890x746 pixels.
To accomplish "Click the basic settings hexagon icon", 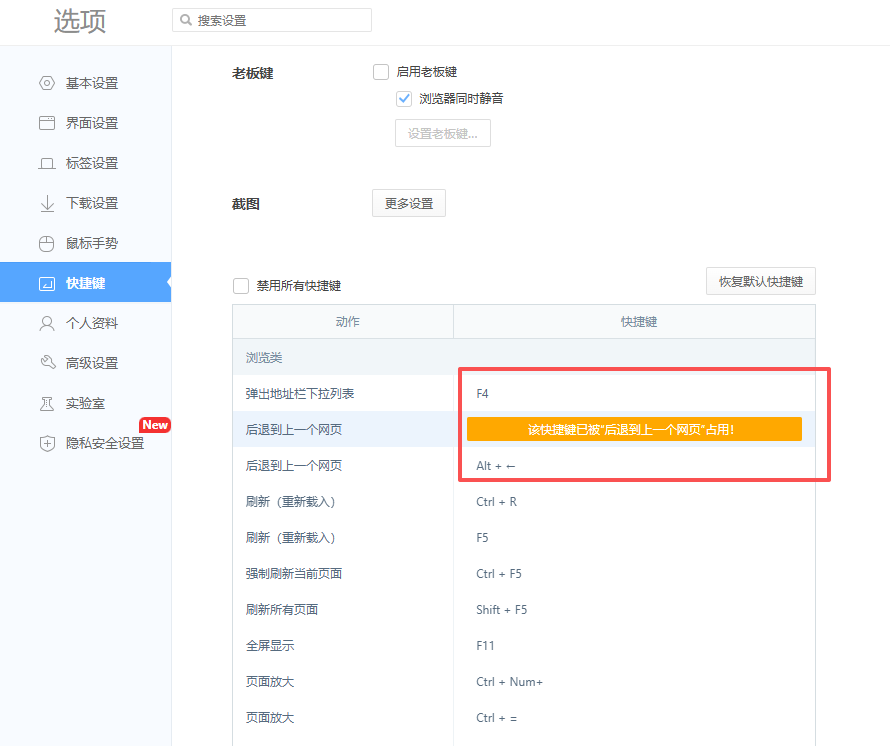I will [47, 83].
